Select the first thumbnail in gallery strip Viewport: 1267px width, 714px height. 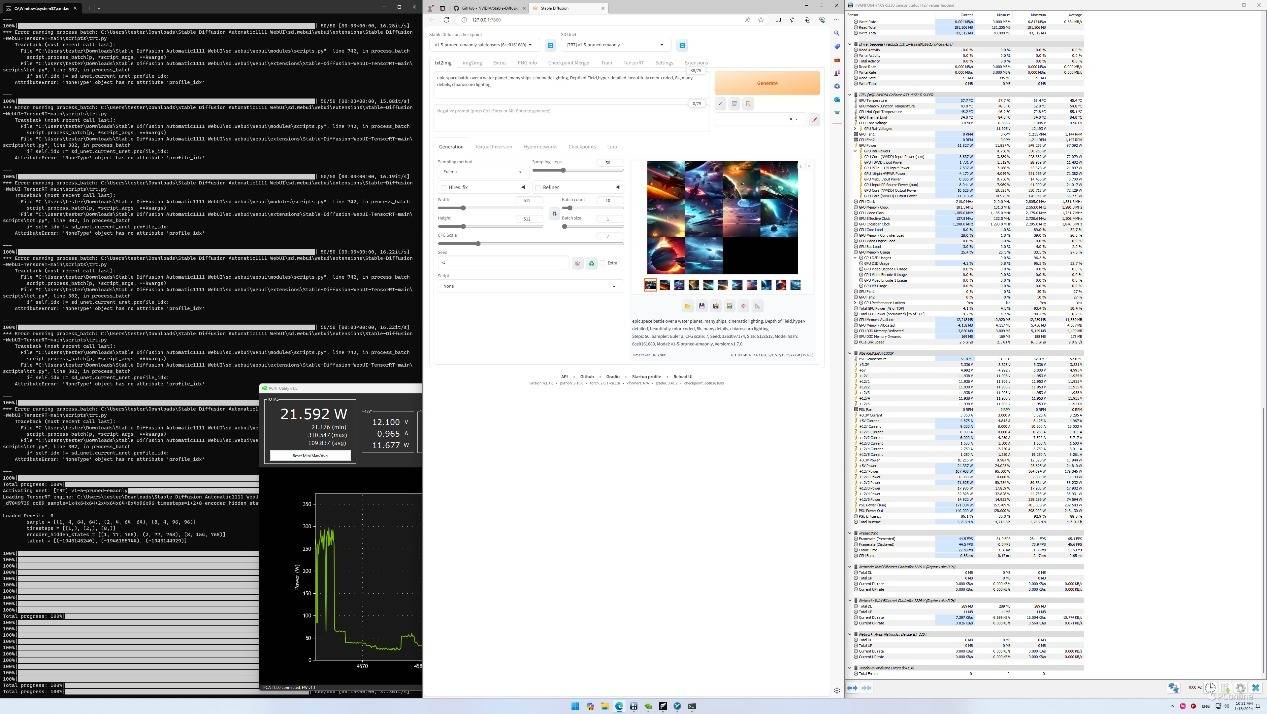coord(651,285)
